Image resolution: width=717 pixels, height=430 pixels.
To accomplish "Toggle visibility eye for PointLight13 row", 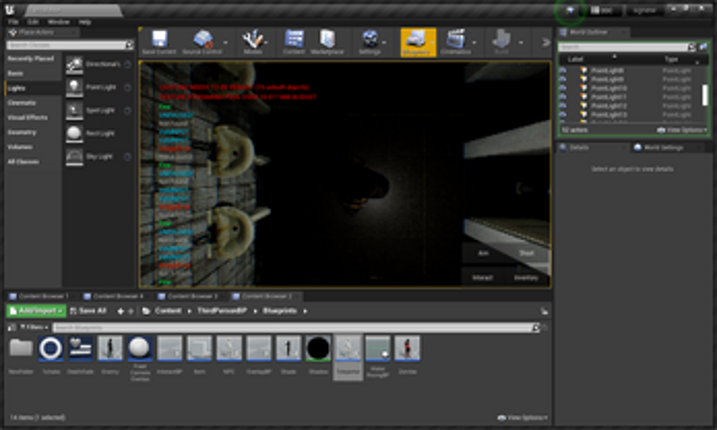I will (563, 114).
